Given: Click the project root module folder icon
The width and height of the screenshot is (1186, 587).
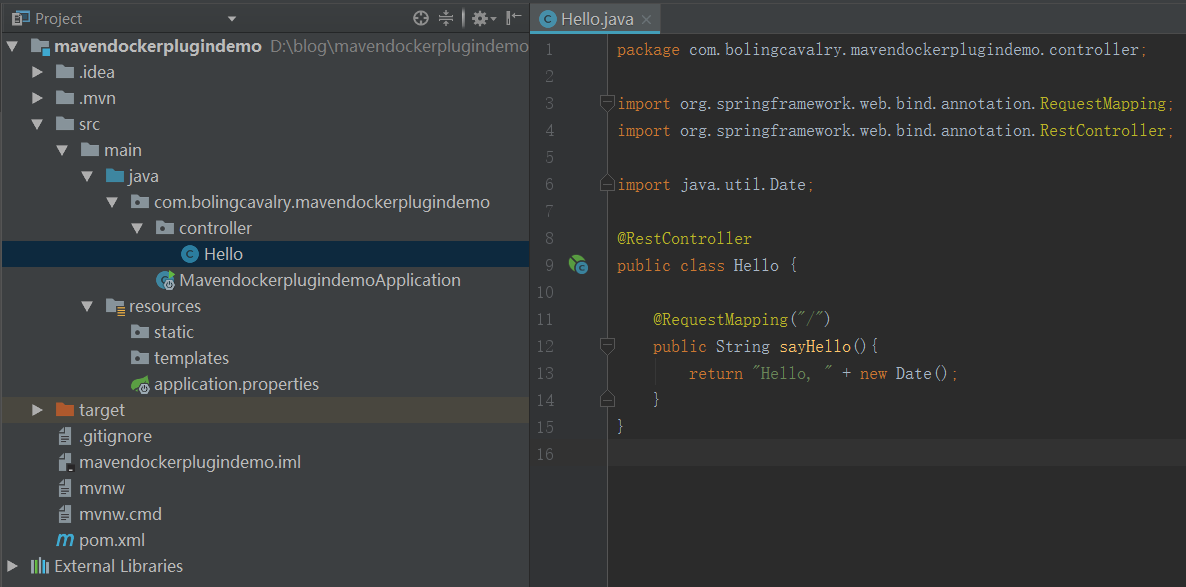Looking at the screenshot, I should coord(40,47).
